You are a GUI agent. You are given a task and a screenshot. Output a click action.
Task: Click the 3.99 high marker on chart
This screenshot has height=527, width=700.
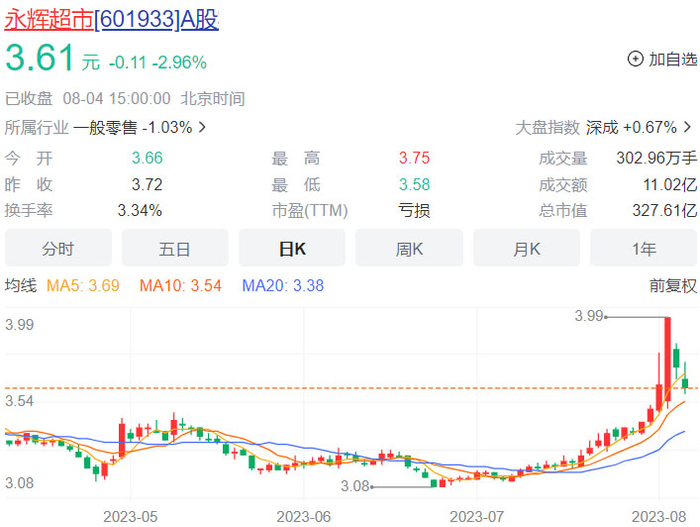pos(589,316)
